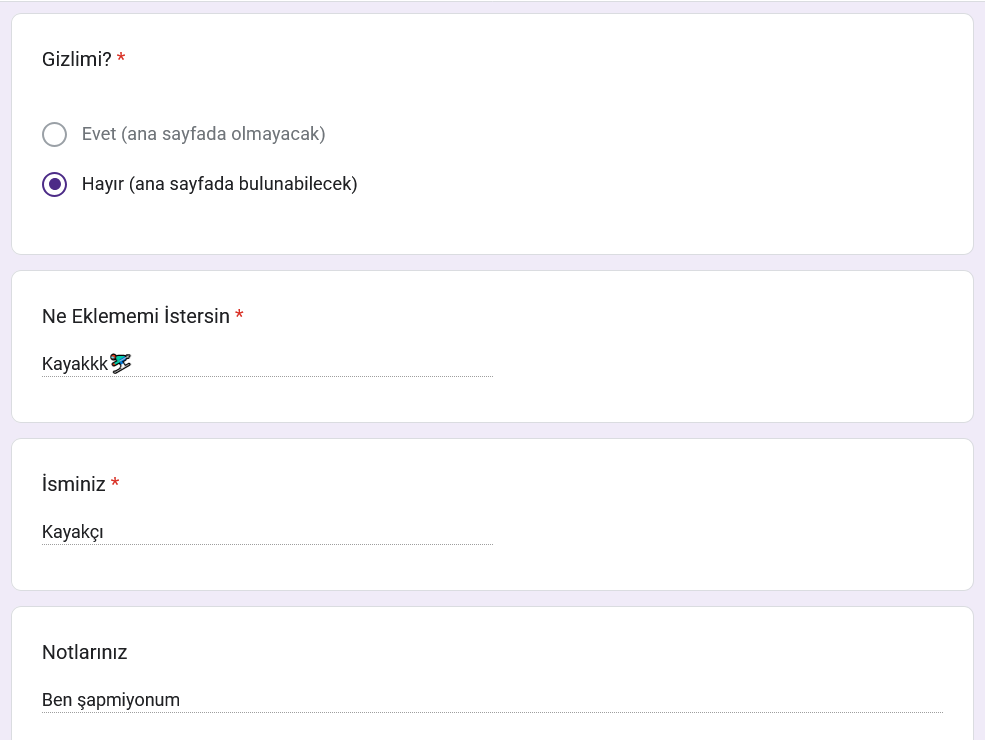Viewport: 985px width, 740px height.
Task: Click the "İsminiz" question title
Action: [73, 484]
